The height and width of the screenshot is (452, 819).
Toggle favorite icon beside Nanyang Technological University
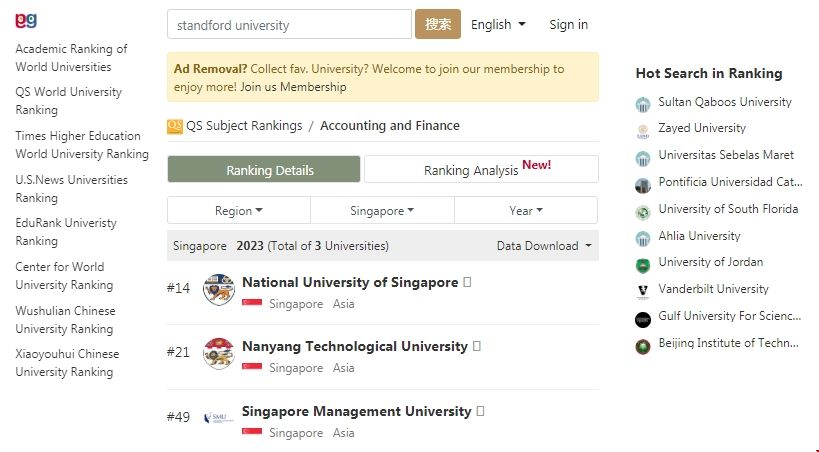477,346
